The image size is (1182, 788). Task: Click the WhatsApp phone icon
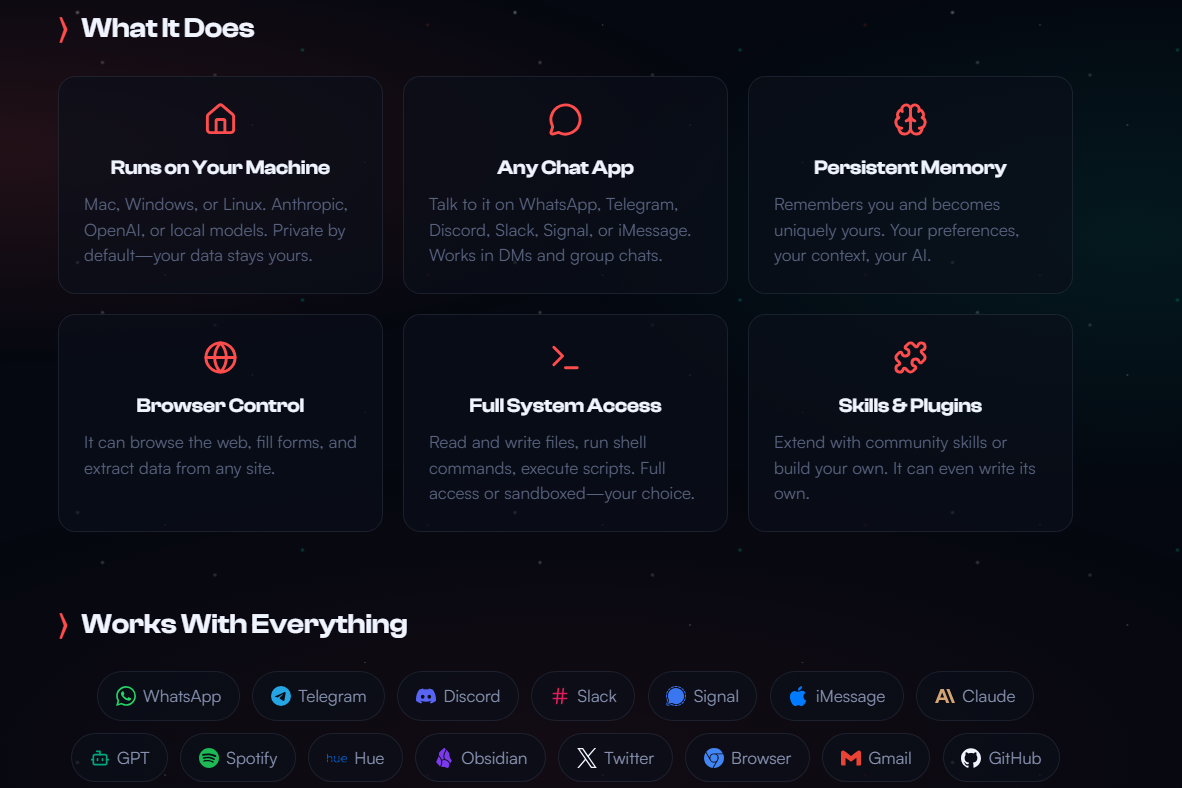125,696
